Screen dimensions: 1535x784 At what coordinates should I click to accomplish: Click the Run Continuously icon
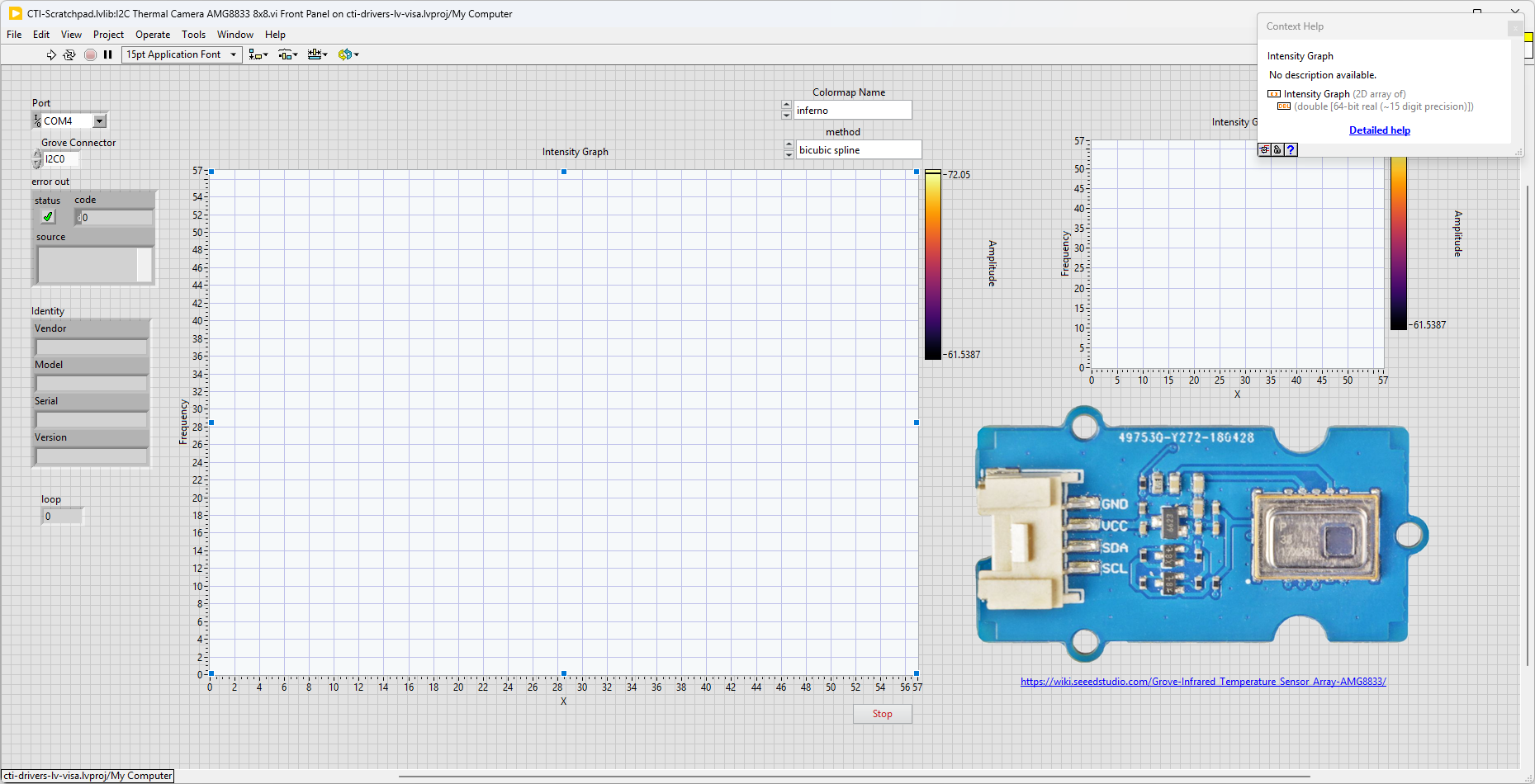(69, 54)
